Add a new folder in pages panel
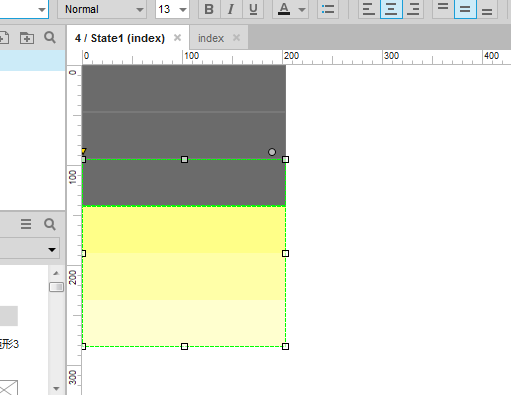The image size is (511, 395). [x=27, y=38]
